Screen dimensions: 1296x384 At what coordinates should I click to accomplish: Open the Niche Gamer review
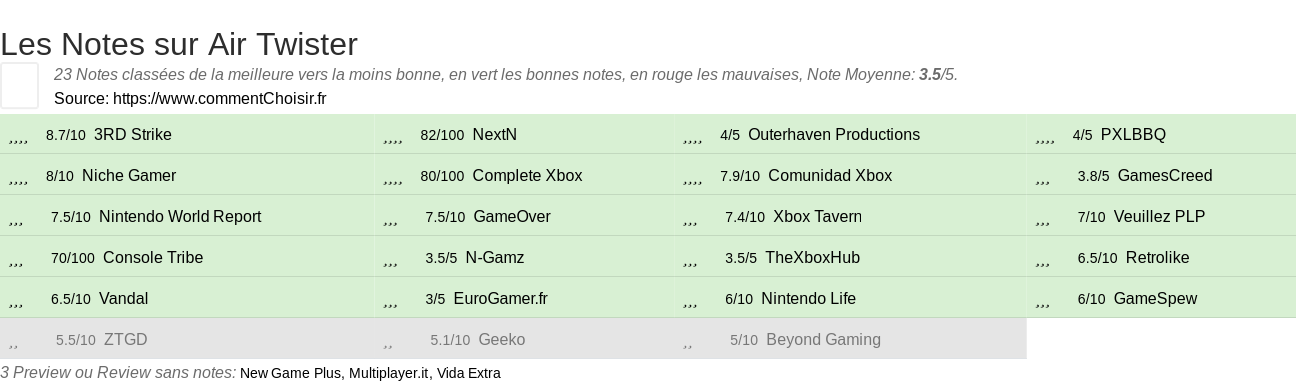(129, 176)
